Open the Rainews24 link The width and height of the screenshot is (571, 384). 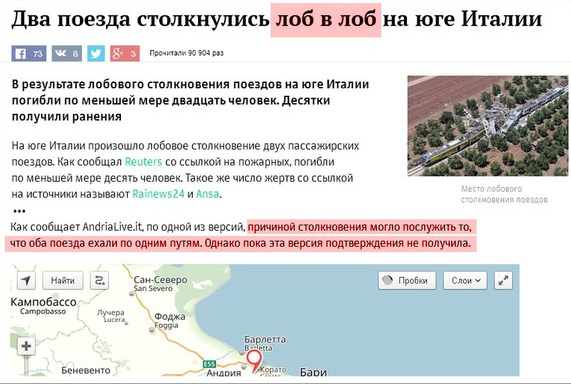coord(158,194)
